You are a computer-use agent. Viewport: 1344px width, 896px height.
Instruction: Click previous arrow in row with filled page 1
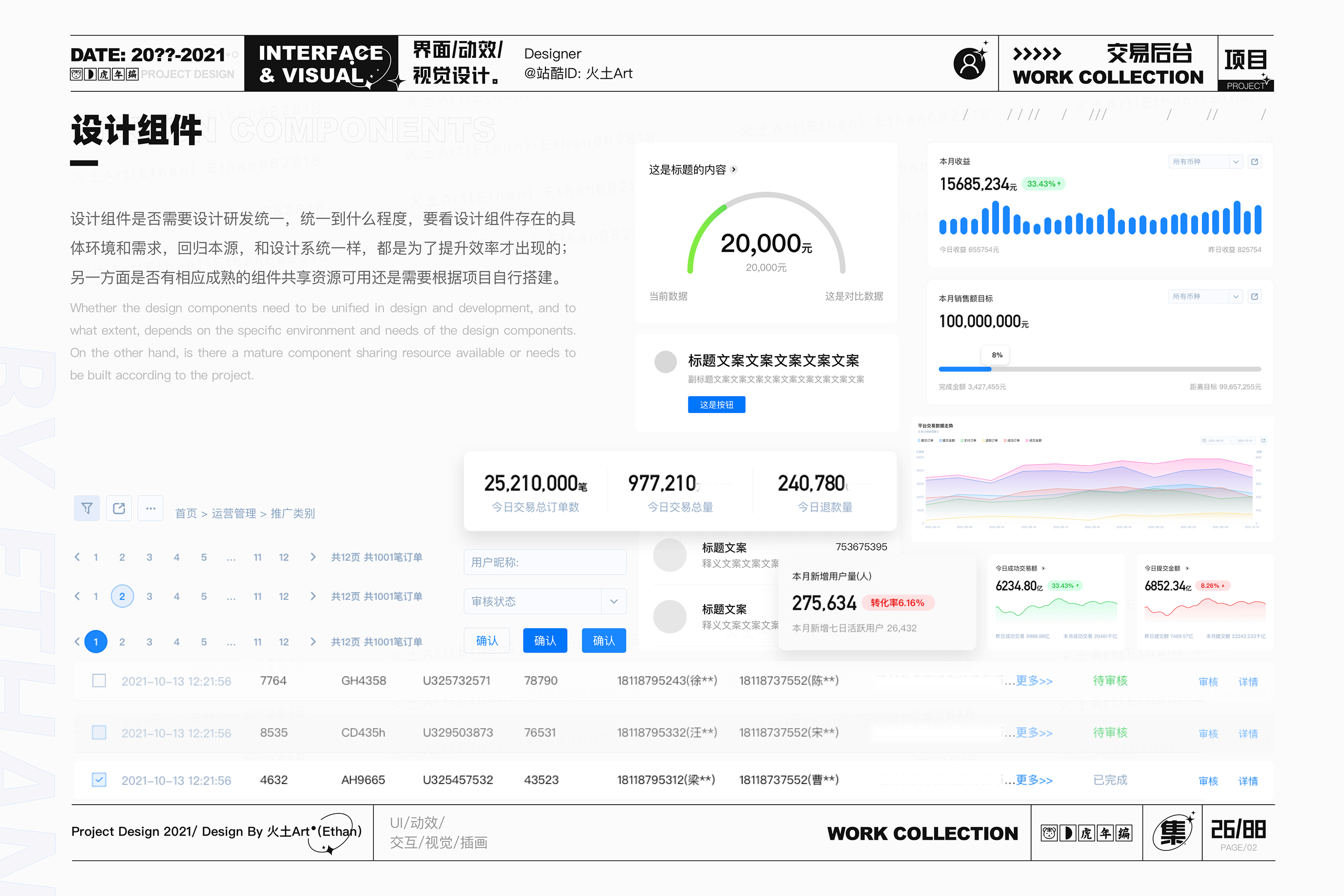(x=77, y=642)
